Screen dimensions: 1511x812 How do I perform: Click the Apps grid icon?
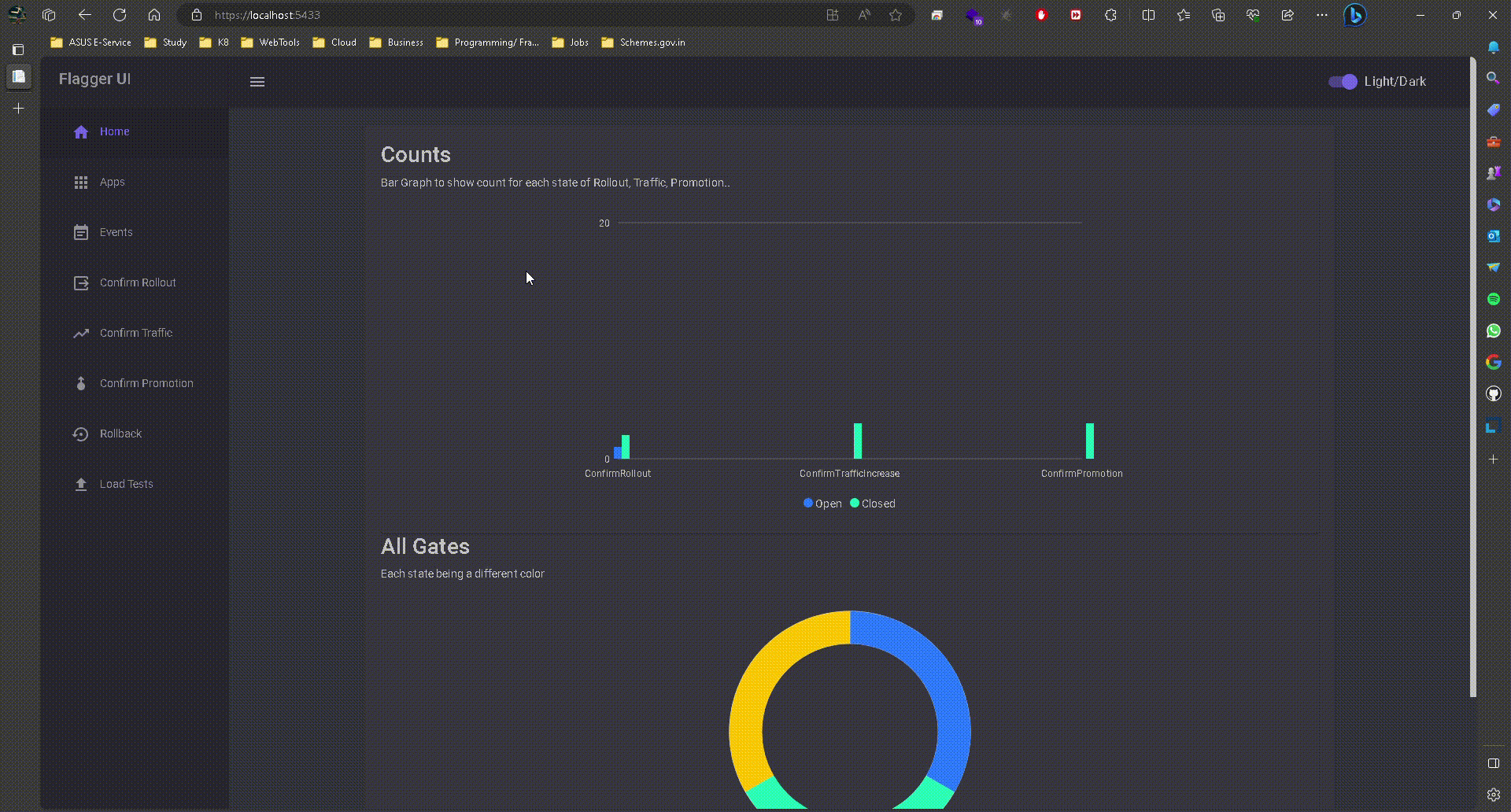[82, 182]
